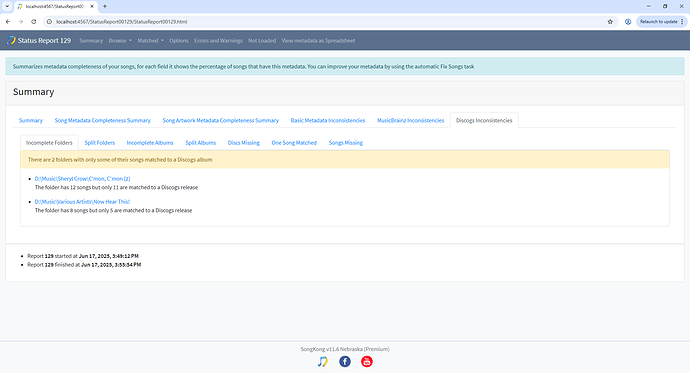The height and width of the screenshot is (373, 690).
Task: Click the Status Report 129 logo
Action: 39,40
